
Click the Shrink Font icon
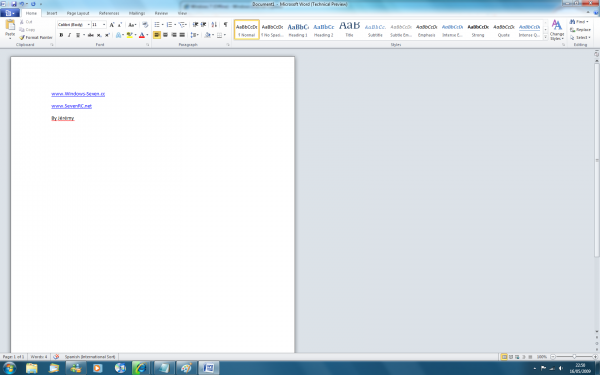(x=119, y=25)
